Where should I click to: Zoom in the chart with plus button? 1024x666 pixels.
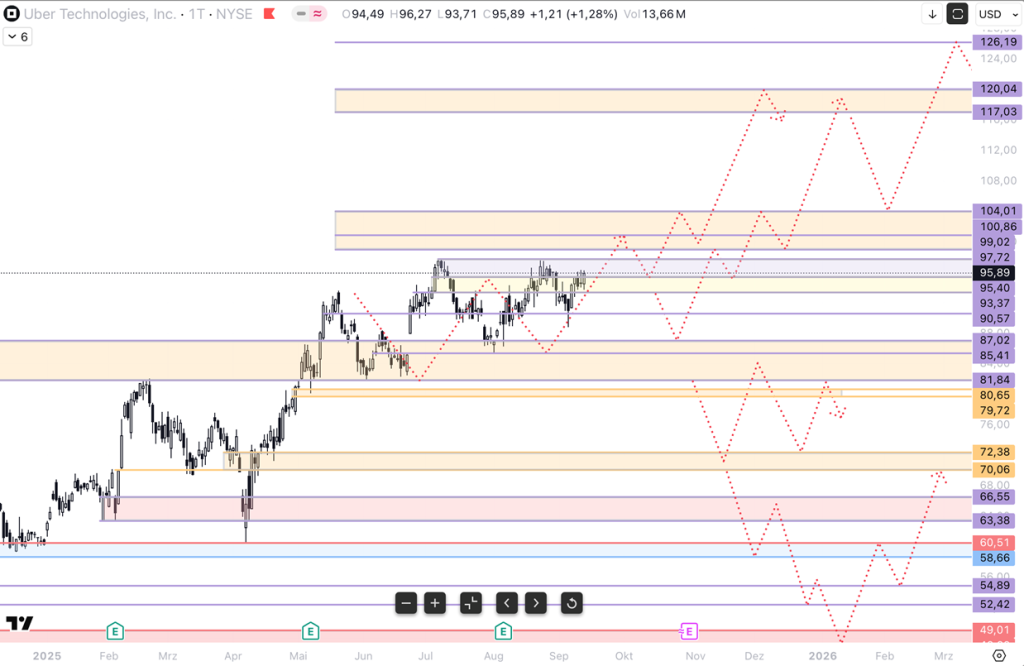[435, 603]
